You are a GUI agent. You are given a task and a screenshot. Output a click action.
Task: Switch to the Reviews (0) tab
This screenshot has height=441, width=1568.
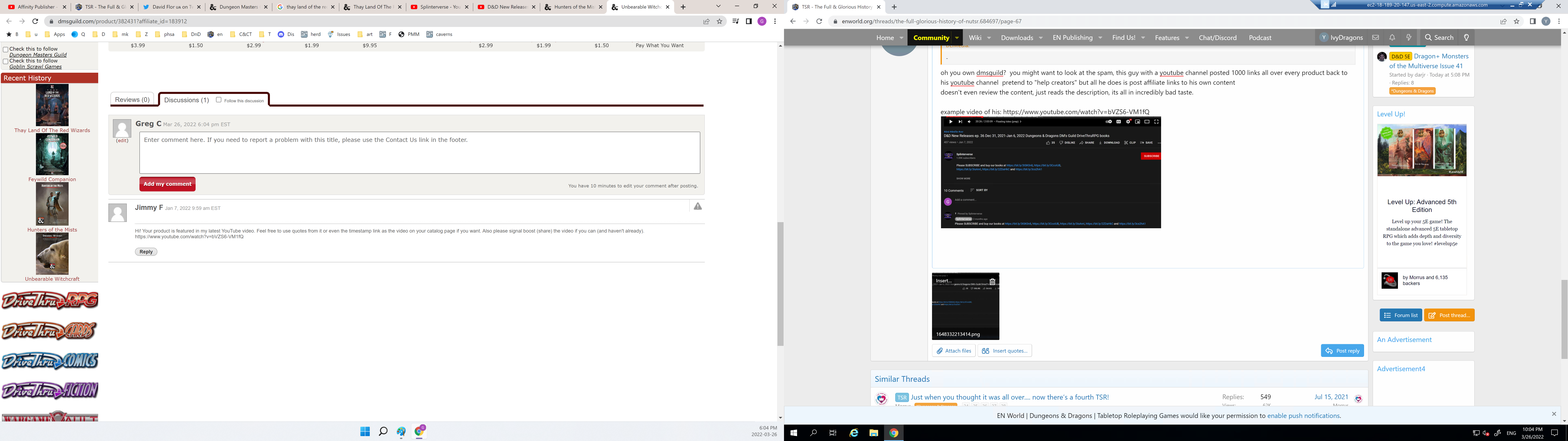point(132,100)
